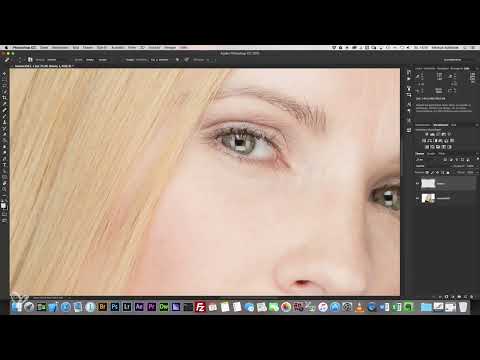
Task: Add a Levels adjustment layer
Action: [432, 134]
